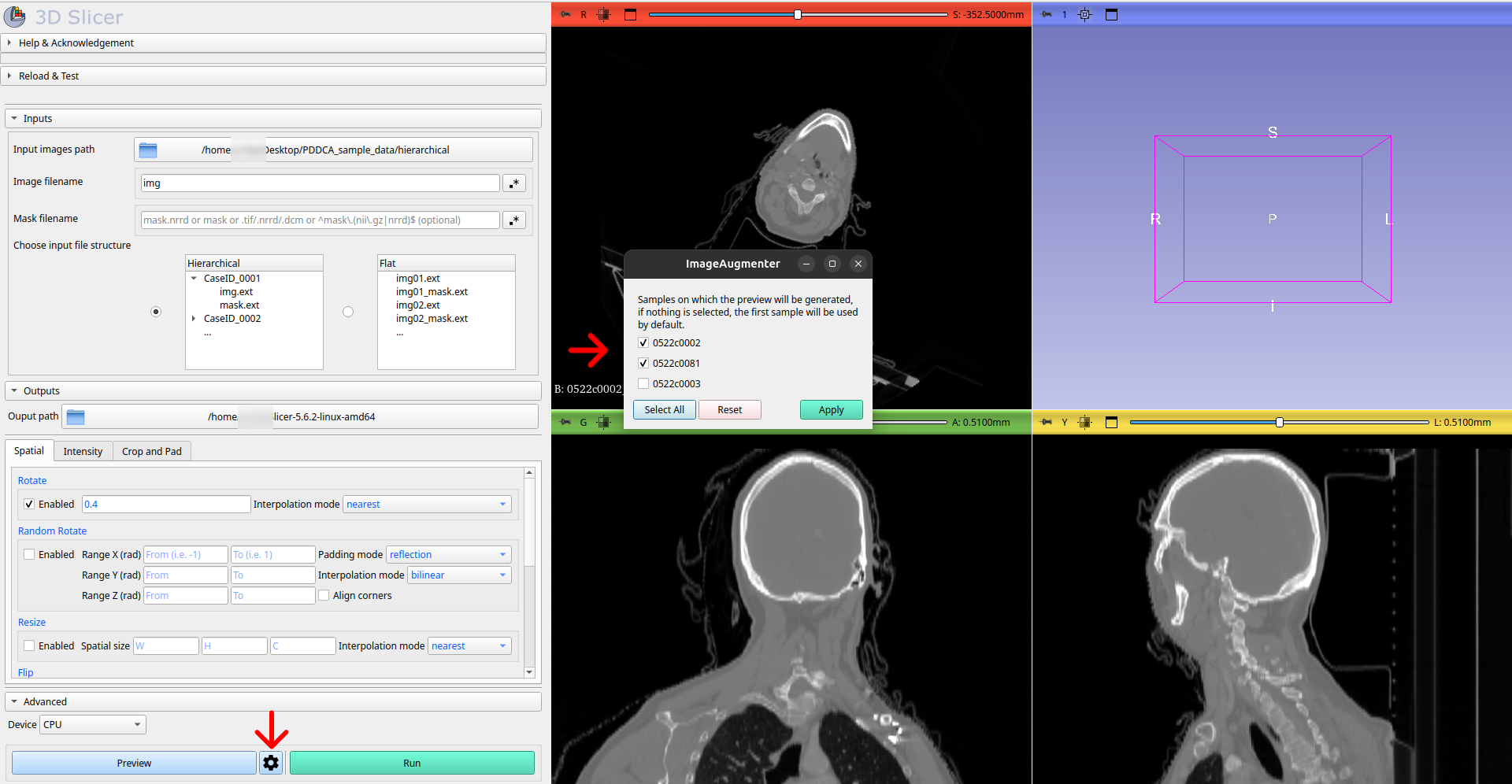Click the Flip section label
1512x784 pixels.
[x=25, y=673]
